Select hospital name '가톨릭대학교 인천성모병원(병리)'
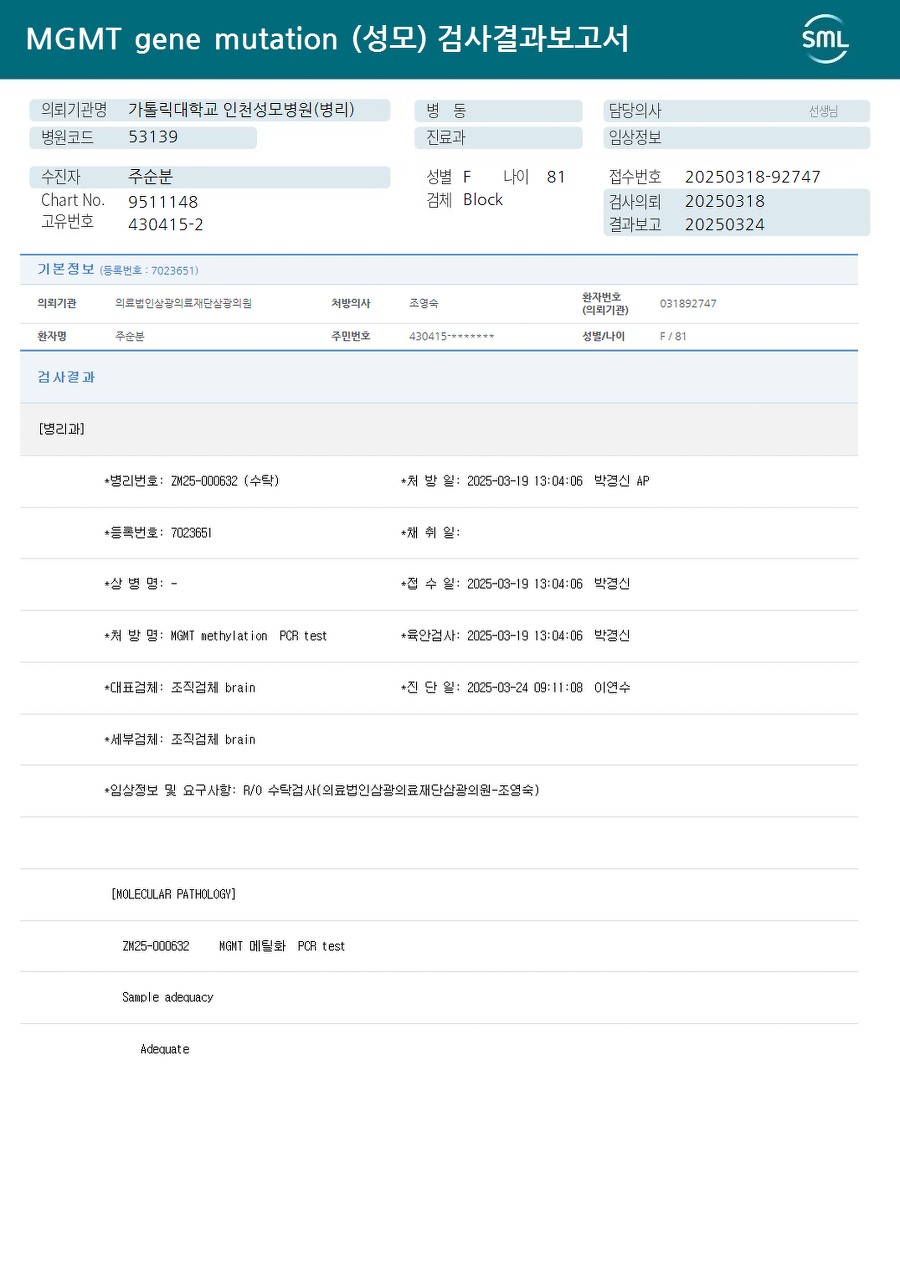The height and width of the screenshot is (1271, 900). coord(241,110)
